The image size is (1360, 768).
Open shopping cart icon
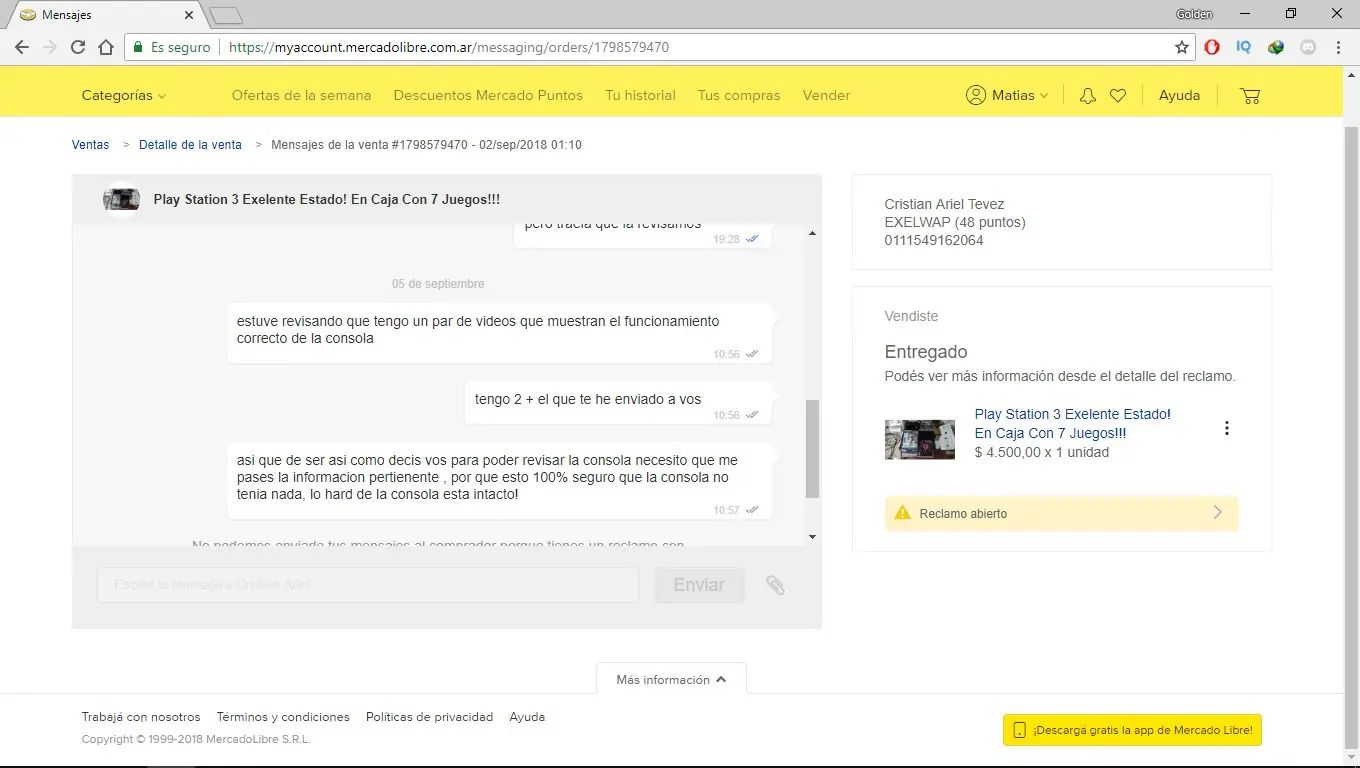1249,96
